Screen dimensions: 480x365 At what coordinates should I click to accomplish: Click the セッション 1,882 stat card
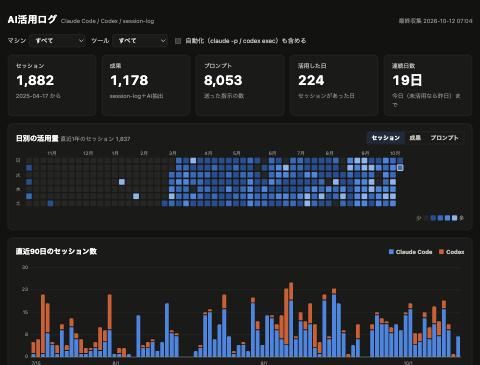click(52, 85)
